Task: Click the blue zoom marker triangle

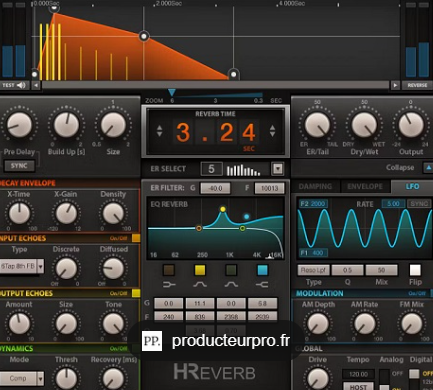Action: (x=172, y=92)
